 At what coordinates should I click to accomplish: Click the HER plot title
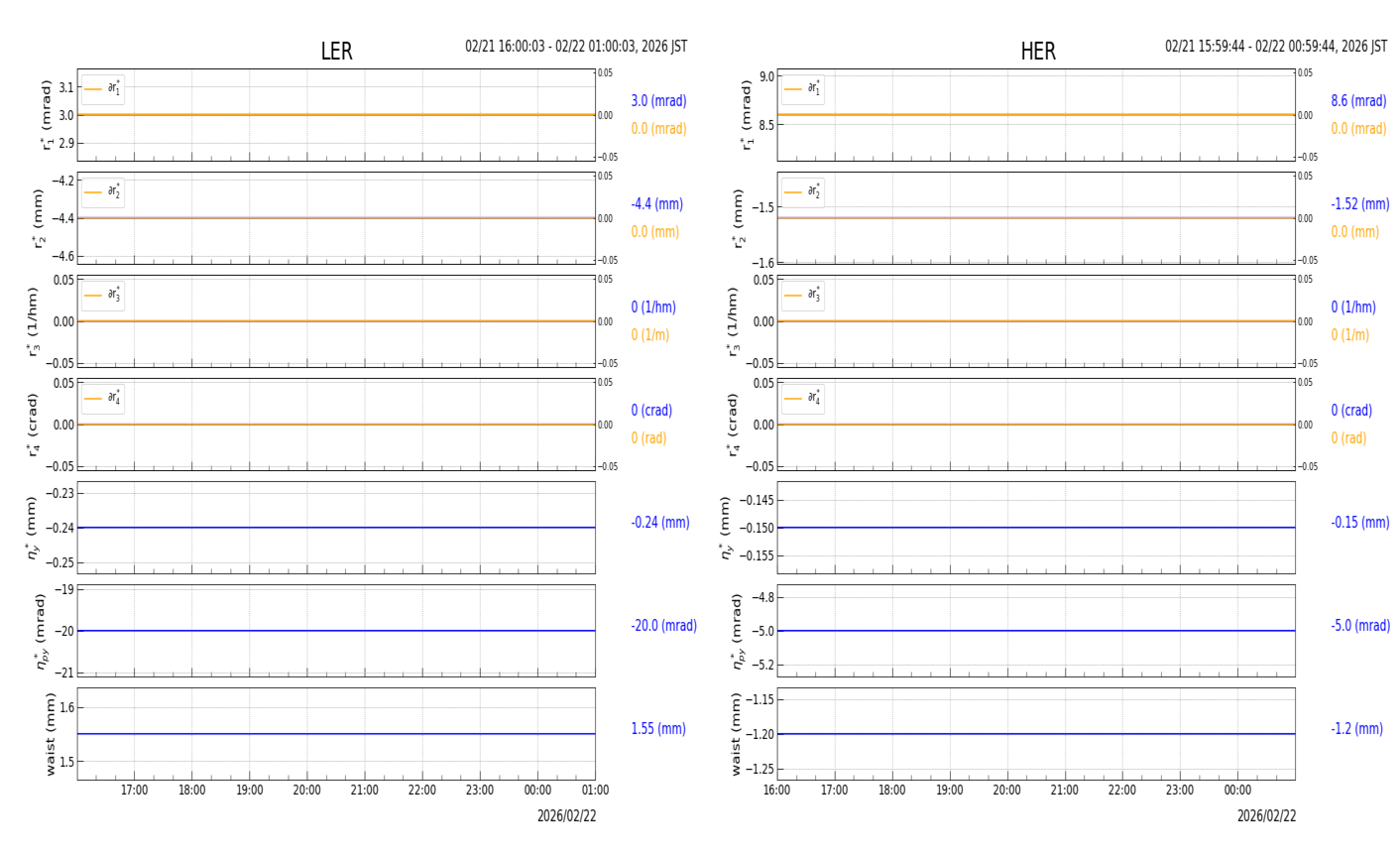(1038, 52)
